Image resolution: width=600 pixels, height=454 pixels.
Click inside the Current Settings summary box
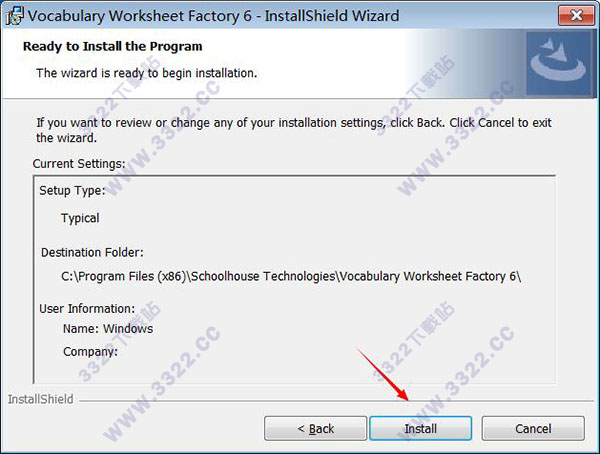[294, 279]
